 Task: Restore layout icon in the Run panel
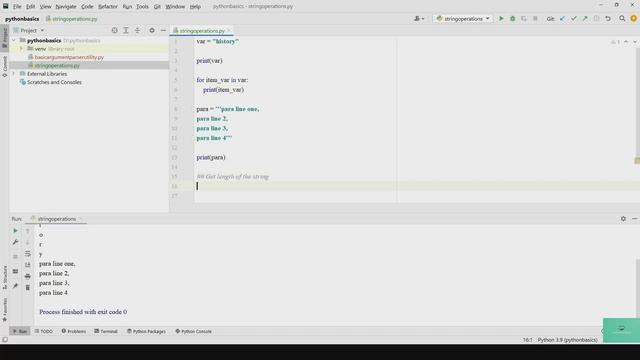[x=16, y=271]
